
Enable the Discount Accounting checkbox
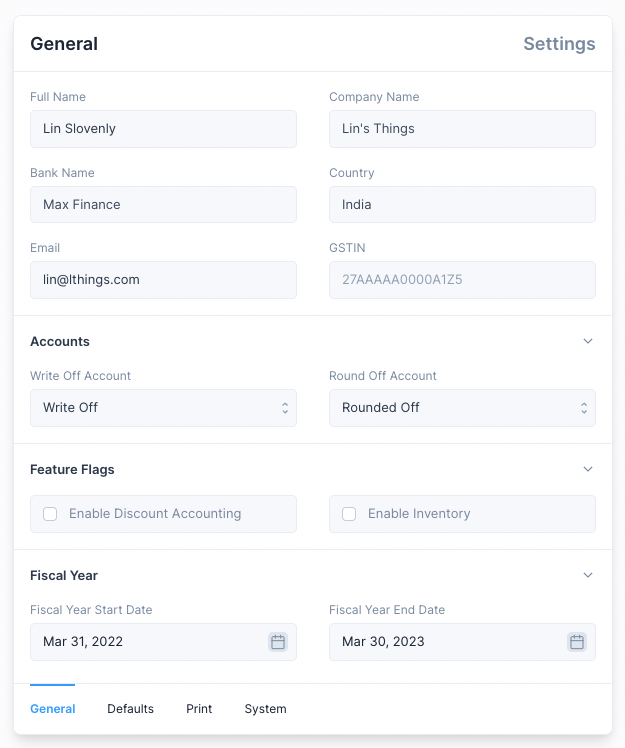point(50,514)
